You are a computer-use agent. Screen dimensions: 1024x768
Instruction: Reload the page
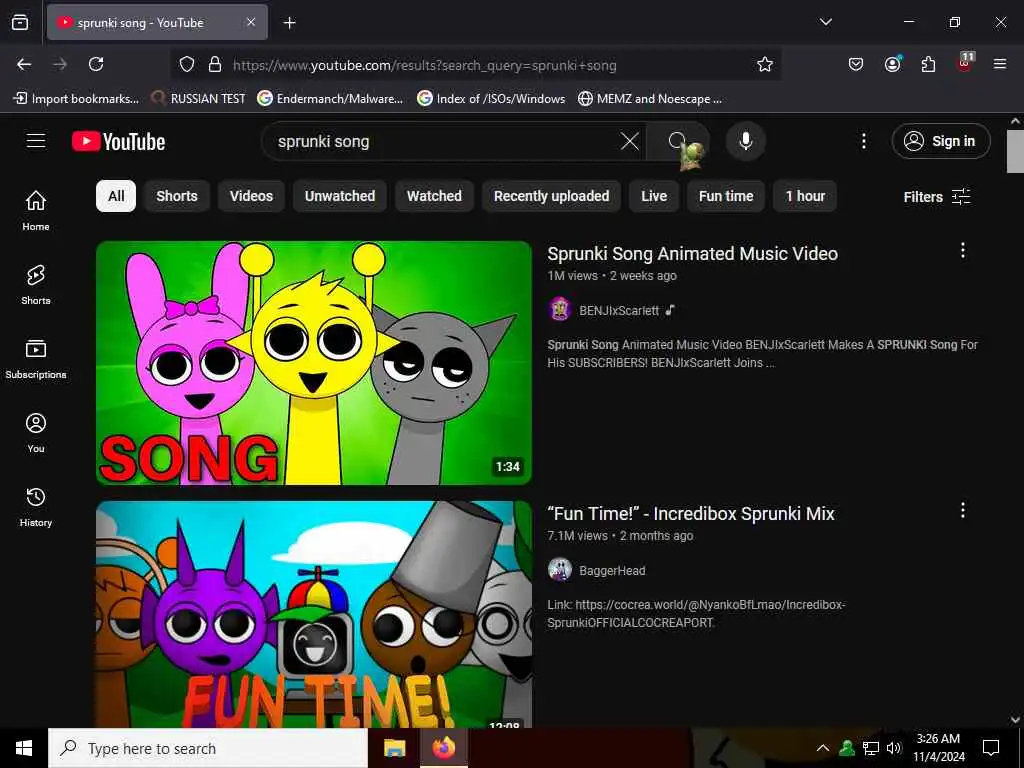[x=96, y=64]
